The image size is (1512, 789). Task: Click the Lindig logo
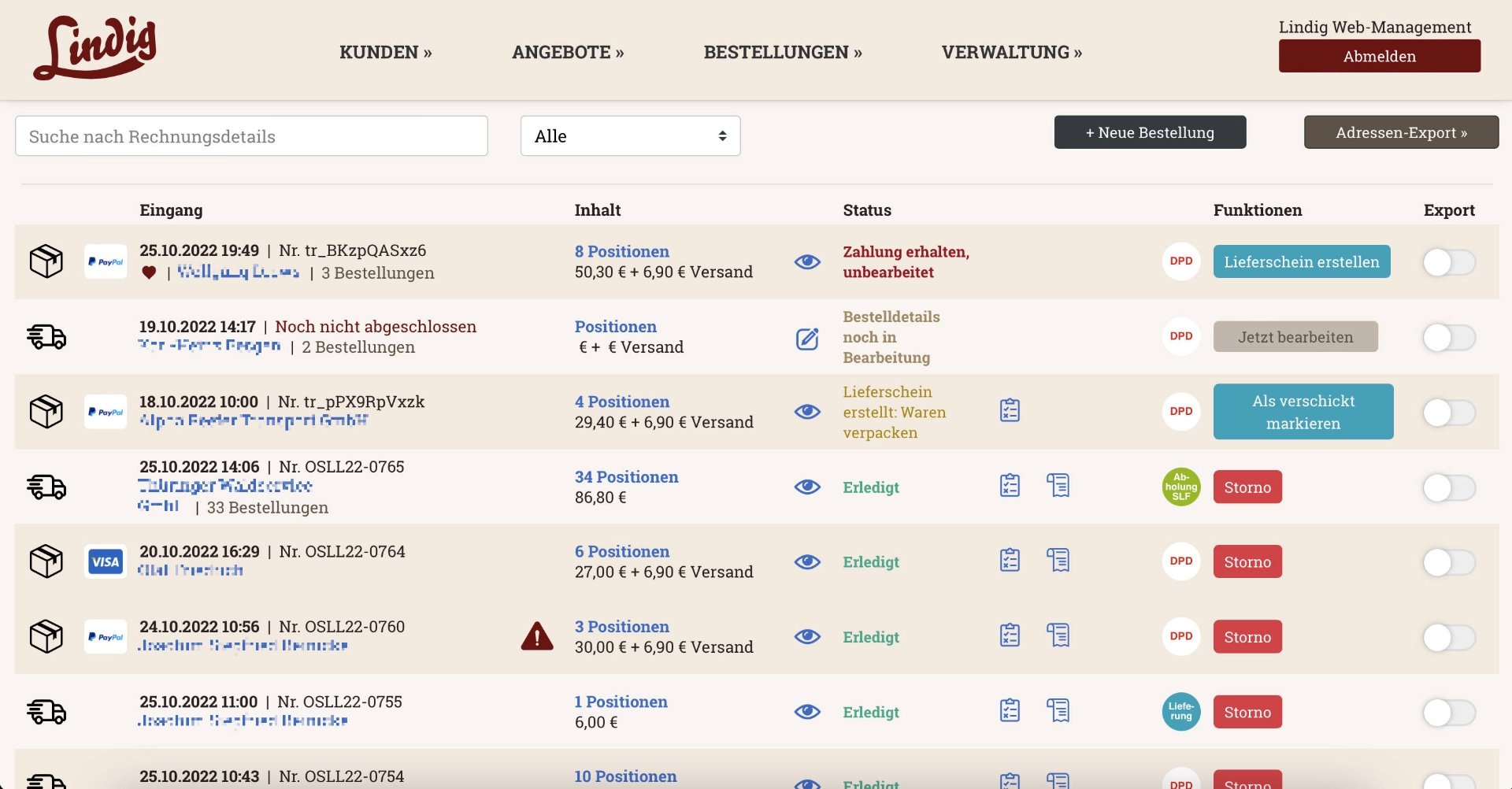(x=95, y=49)
